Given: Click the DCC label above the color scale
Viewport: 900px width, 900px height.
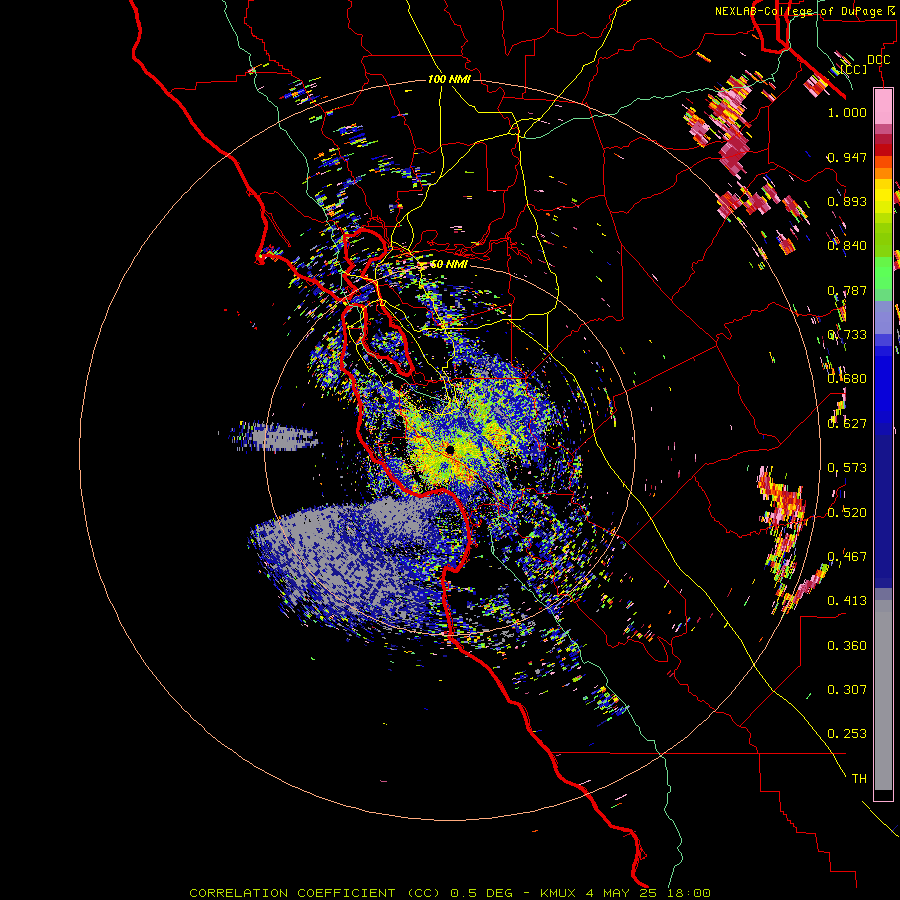Looking at the screenshot, I should point(878,60).
